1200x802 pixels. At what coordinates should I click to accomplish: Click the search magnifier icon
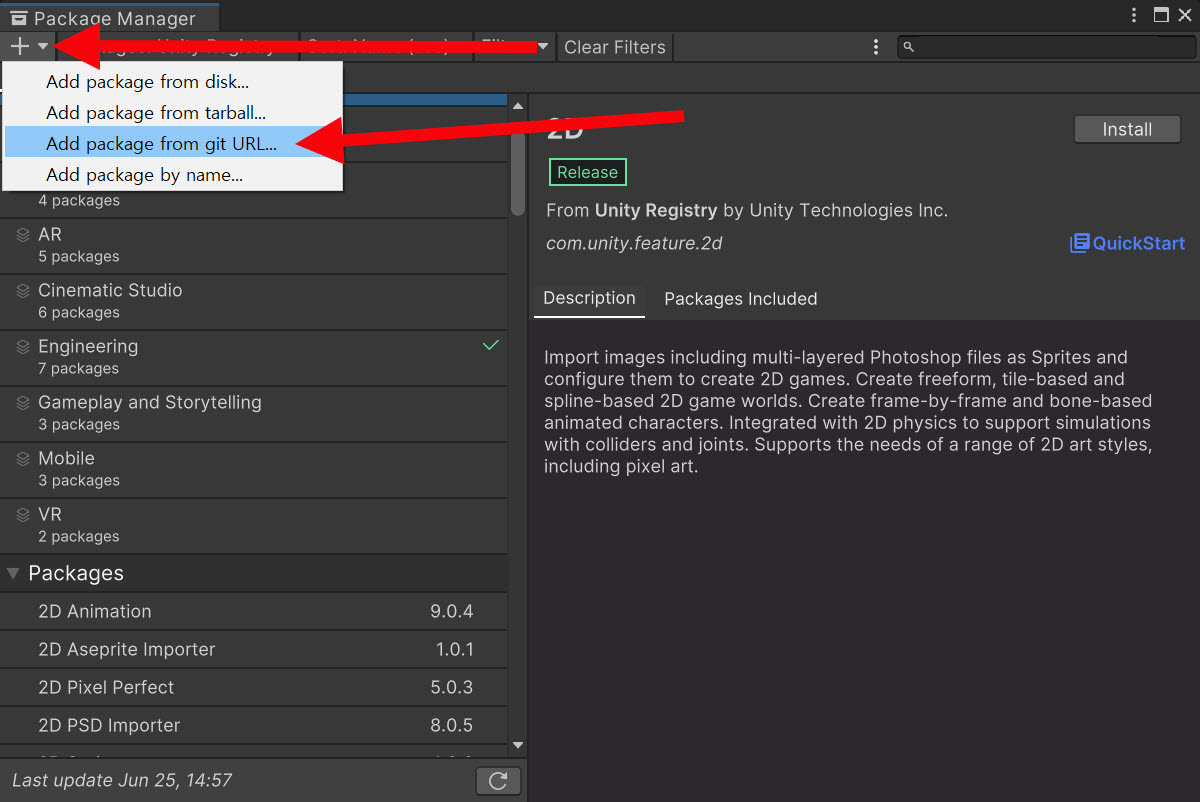pos(908,47)
